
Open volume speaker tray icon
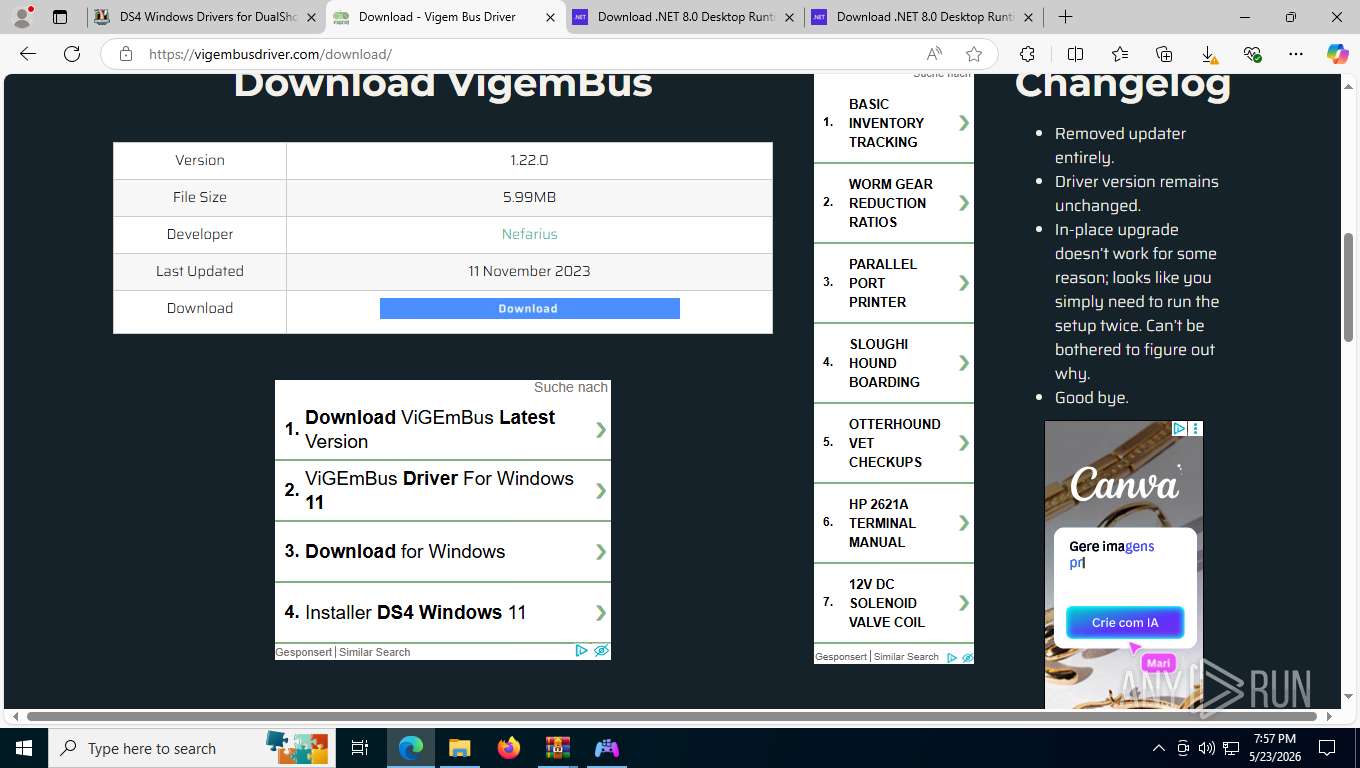pyautogui.click(x=1206, y=748)
